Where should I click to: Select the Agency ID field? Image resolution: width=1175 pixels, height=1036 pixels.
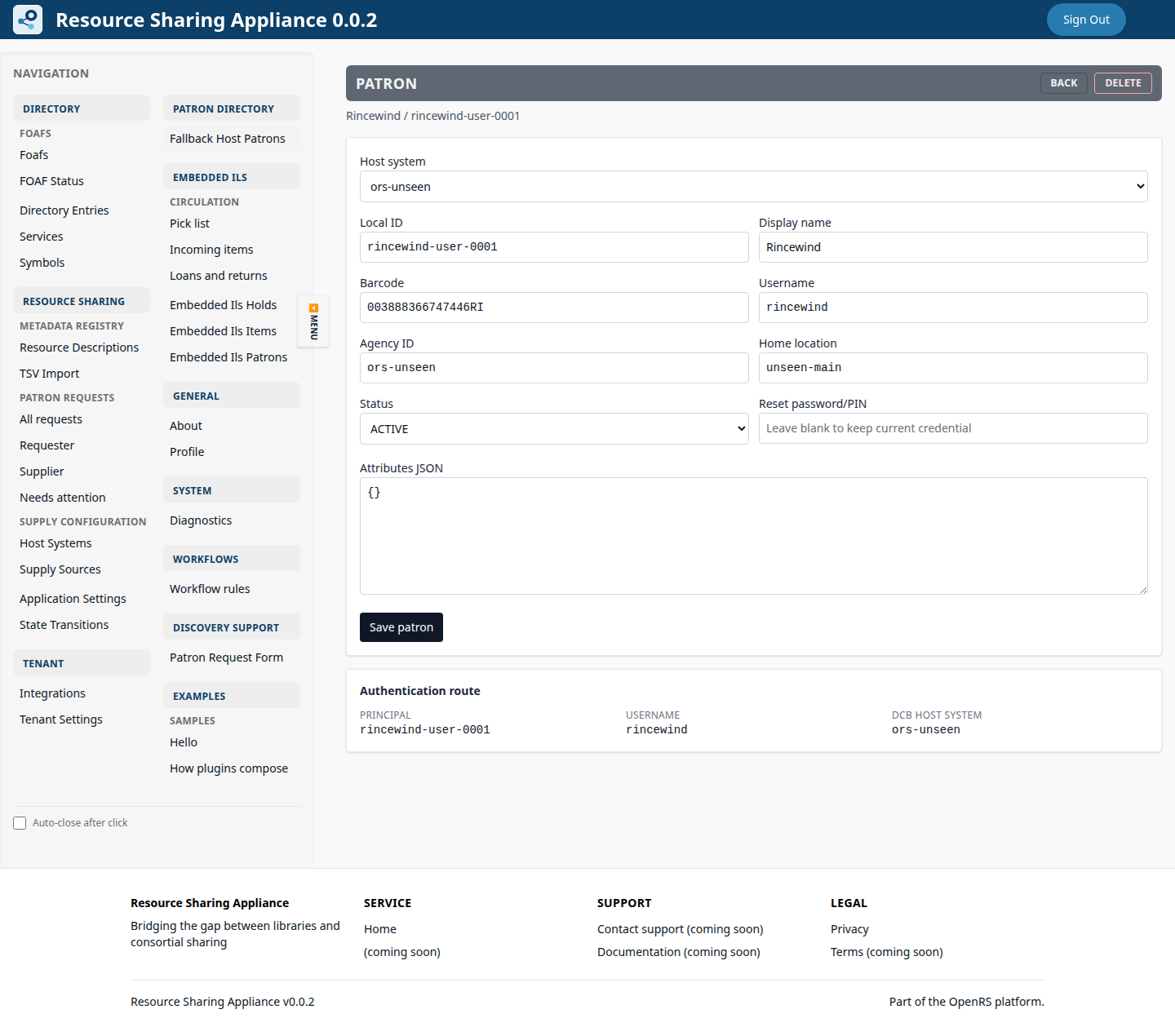pyautogui.click(x=554, y=368)
